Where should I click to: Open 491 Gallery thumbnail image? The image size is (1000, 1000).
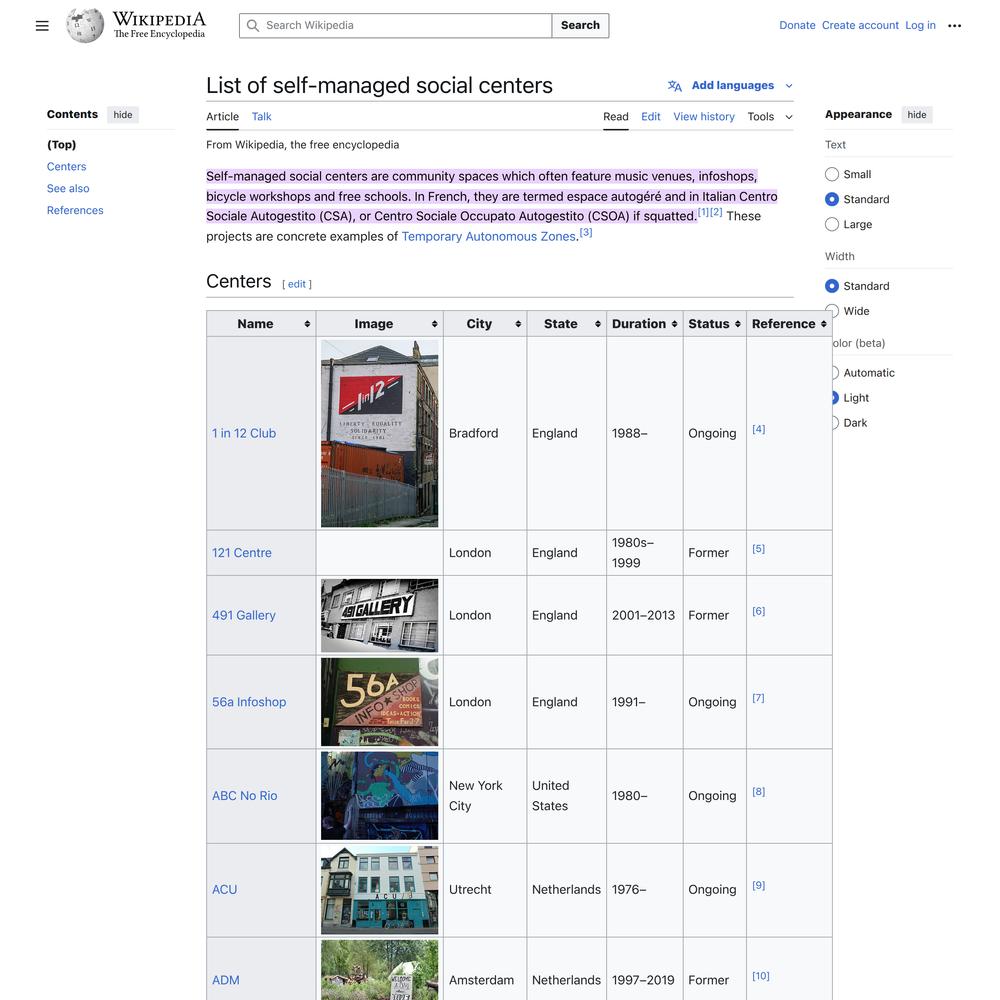(x=379, y=615)
